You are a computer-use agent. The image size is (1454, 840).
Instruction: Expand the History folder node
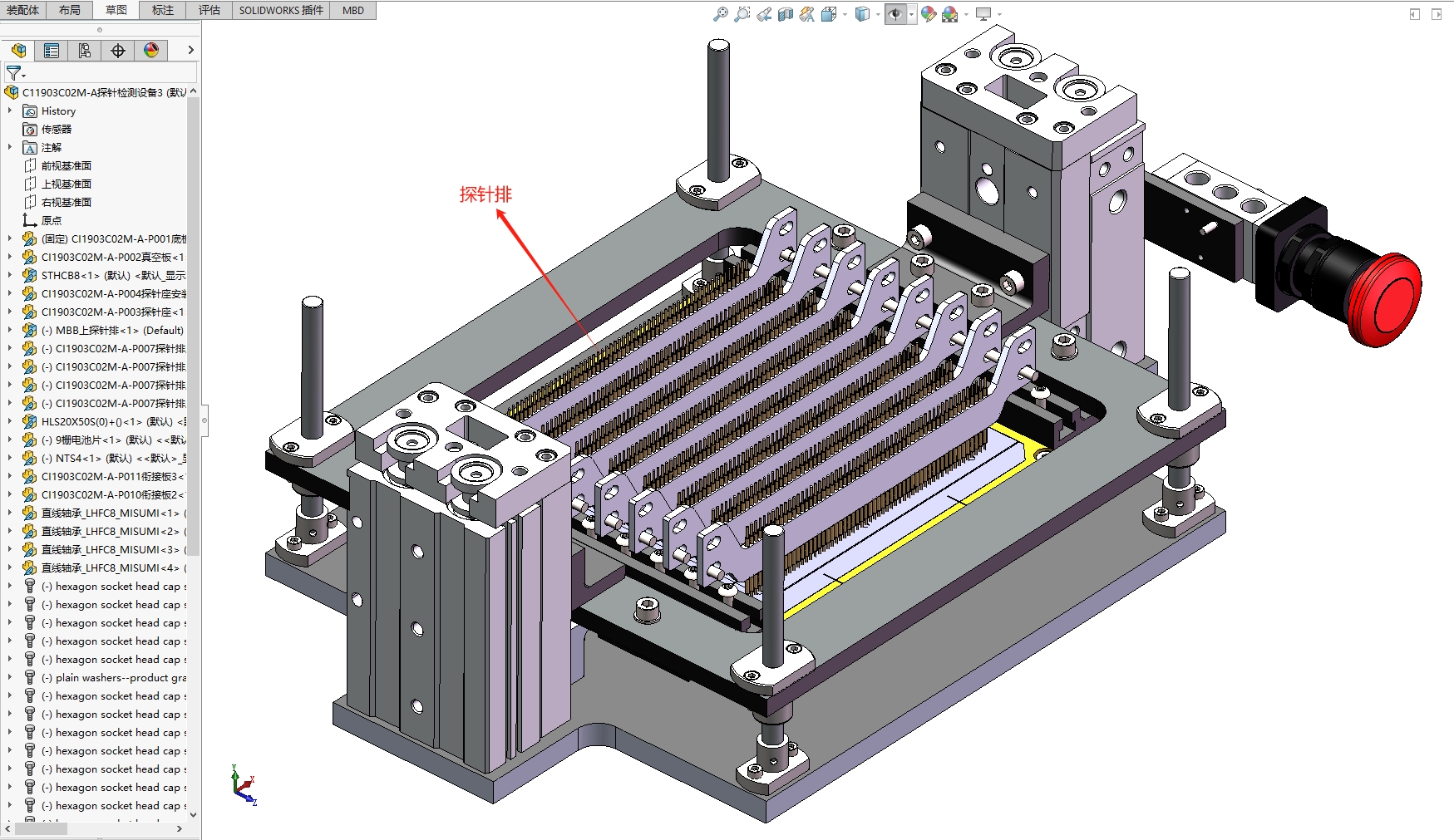pyautogui.click(x=10, y=111)
